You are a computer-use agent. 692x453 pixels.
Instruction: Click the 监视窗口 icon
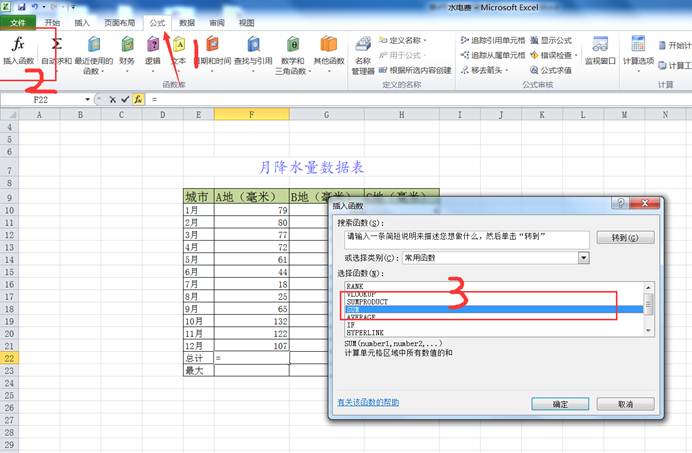point(600,46)
